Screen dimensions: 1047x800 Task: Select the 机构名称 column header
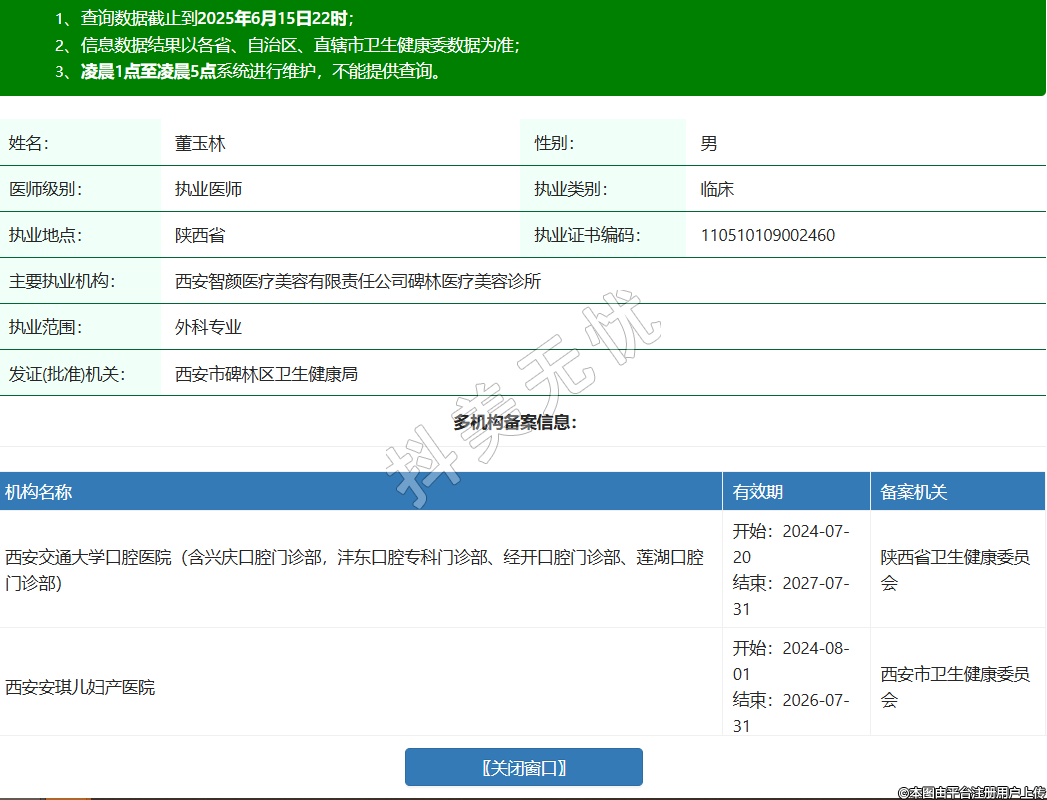(x=38, y=492)
